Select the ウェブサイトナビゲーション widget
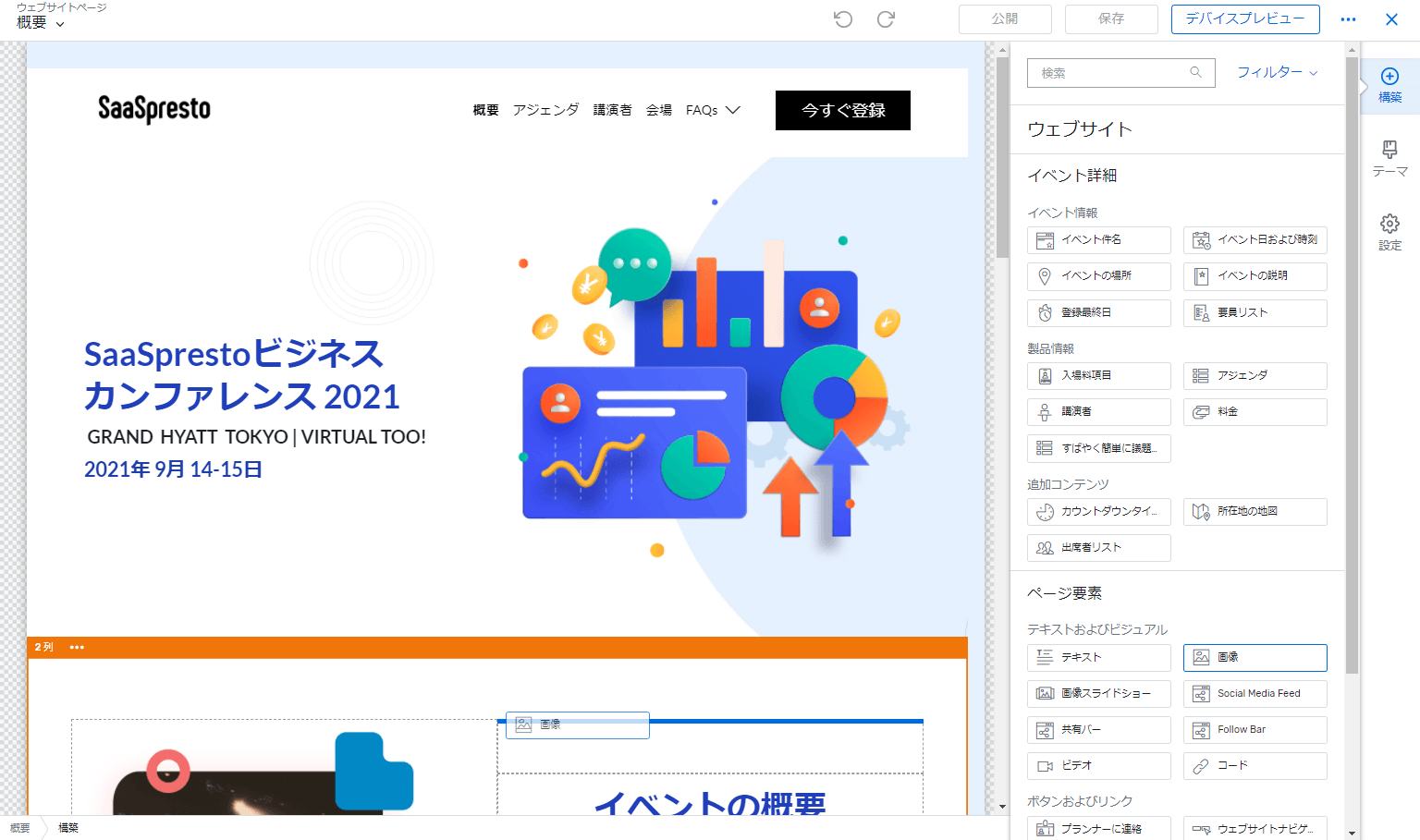The height and width of the screenshot is (840, 1420). point(1255,829)
